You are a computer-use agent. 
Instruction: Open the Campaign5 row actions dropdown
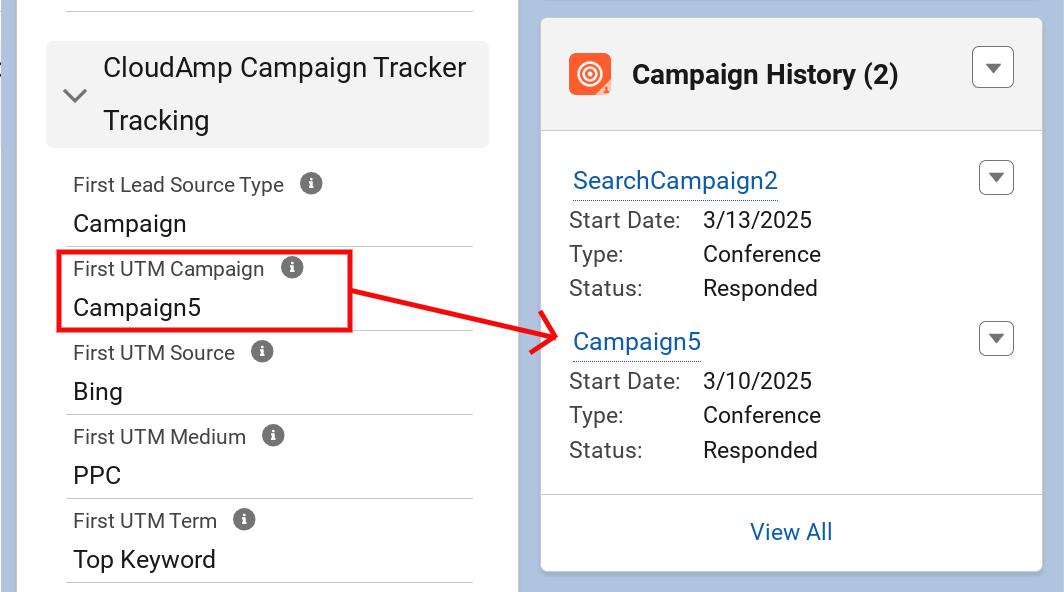point(996,339)
